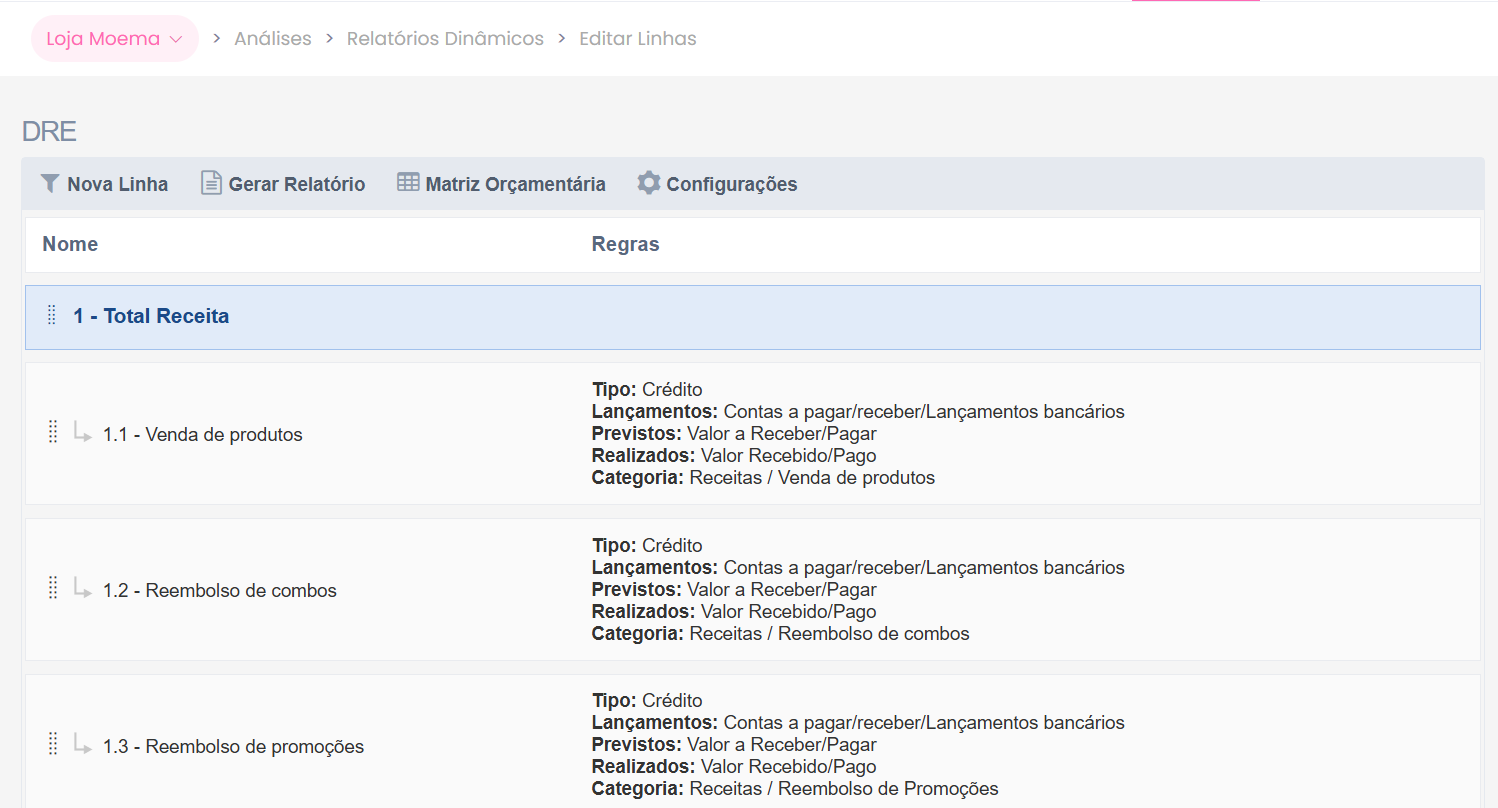Viewport: 1498px width, 808px height.
Task: Select the 1 - Total Receita row
Action: (753, 317)
